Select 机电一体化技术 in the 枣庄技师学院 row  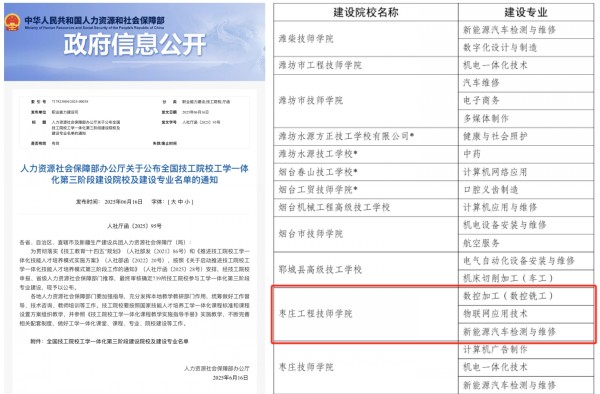click(526, 367)
